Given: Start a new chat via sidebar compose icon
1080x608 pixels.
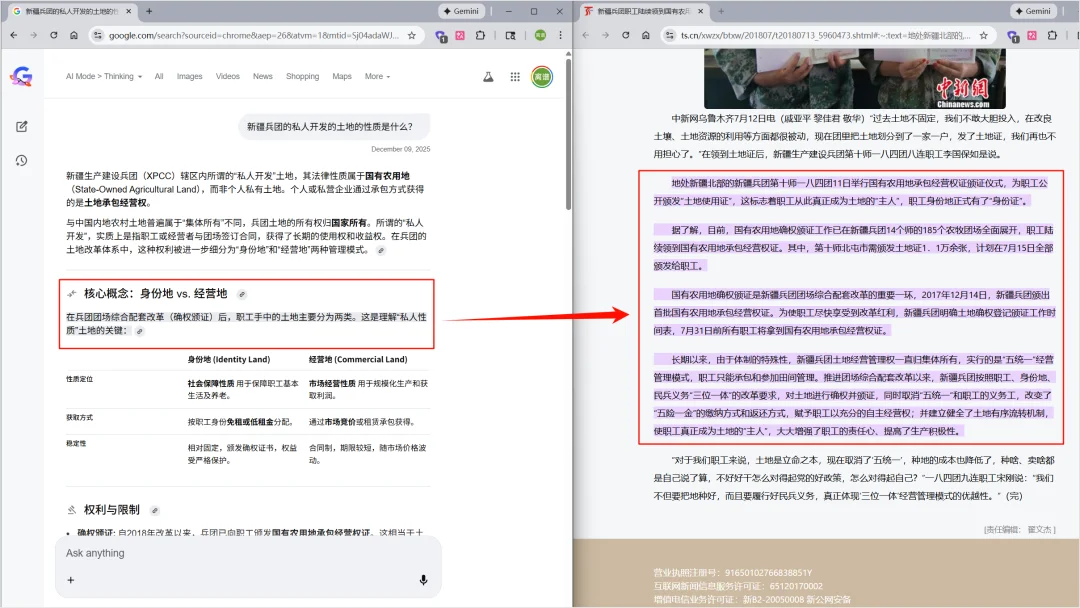Looking at the screenshot, I should pyautogui.click(x=21, y=126).
